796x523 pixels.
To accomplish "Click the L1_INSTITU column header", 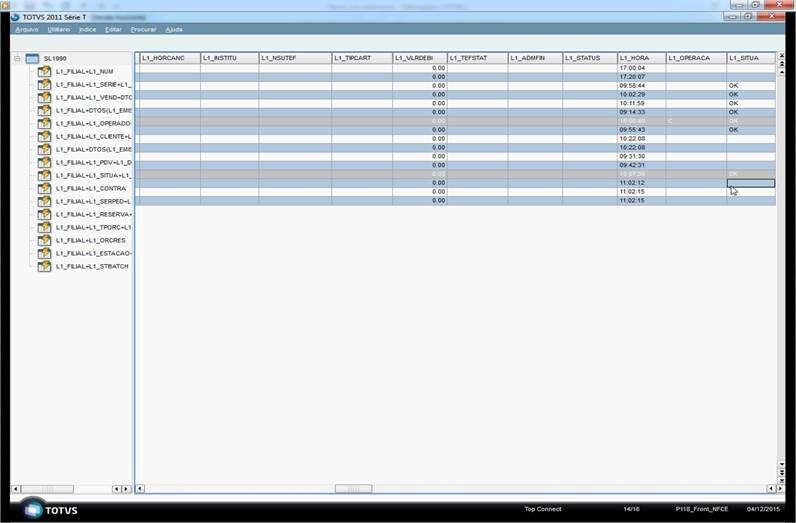I will (x=229, y=58).
